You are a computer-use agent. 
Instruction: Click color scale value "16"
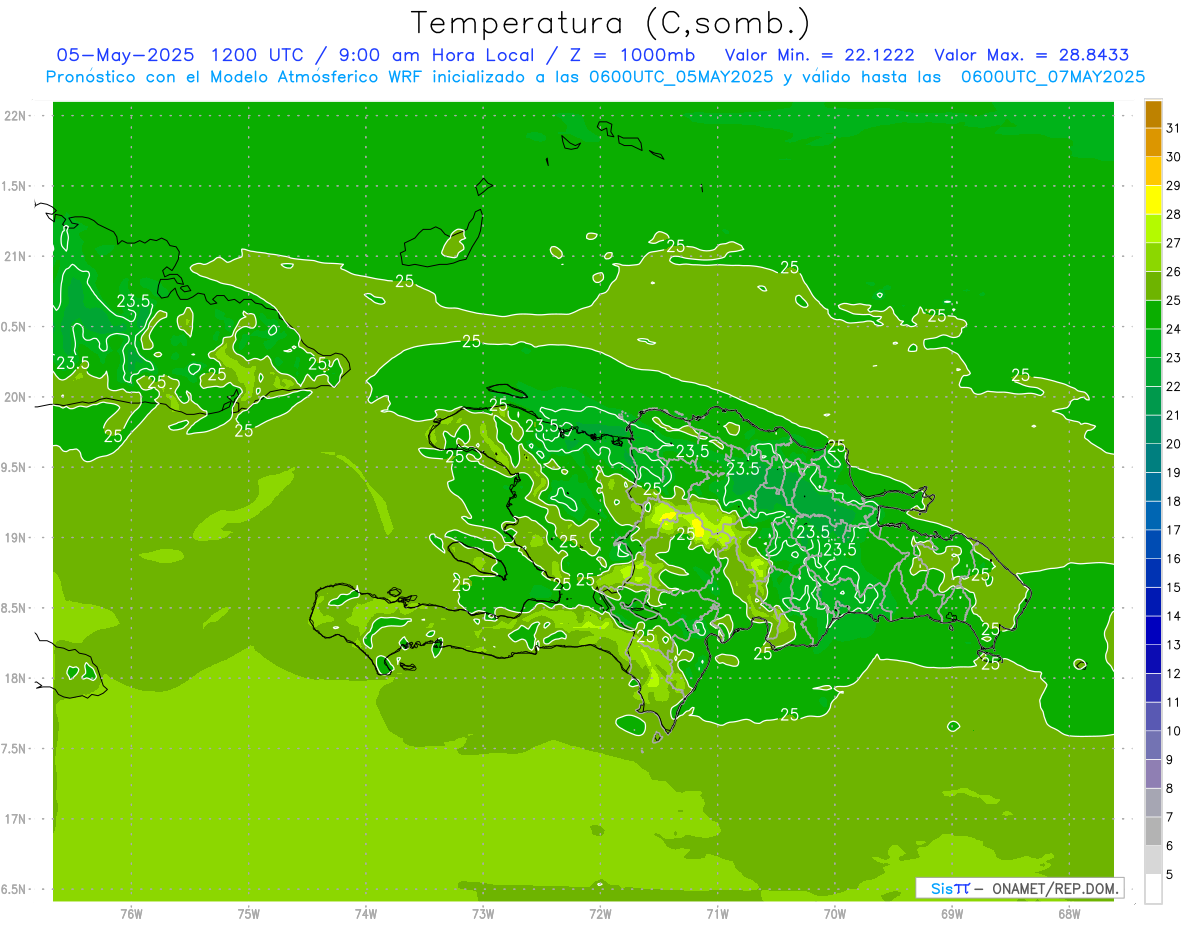coord(1173,559)
